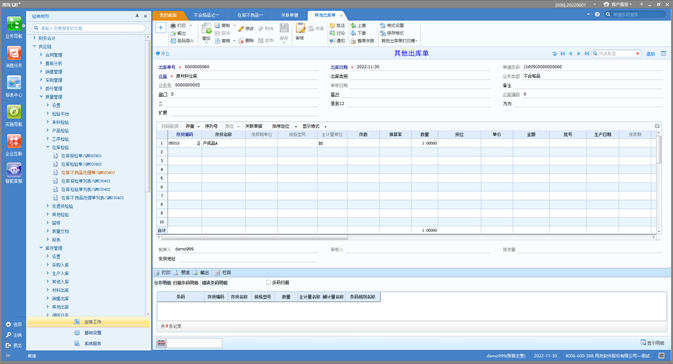Click the barcode icon at the bottom bar

click(x=161, y=343)
